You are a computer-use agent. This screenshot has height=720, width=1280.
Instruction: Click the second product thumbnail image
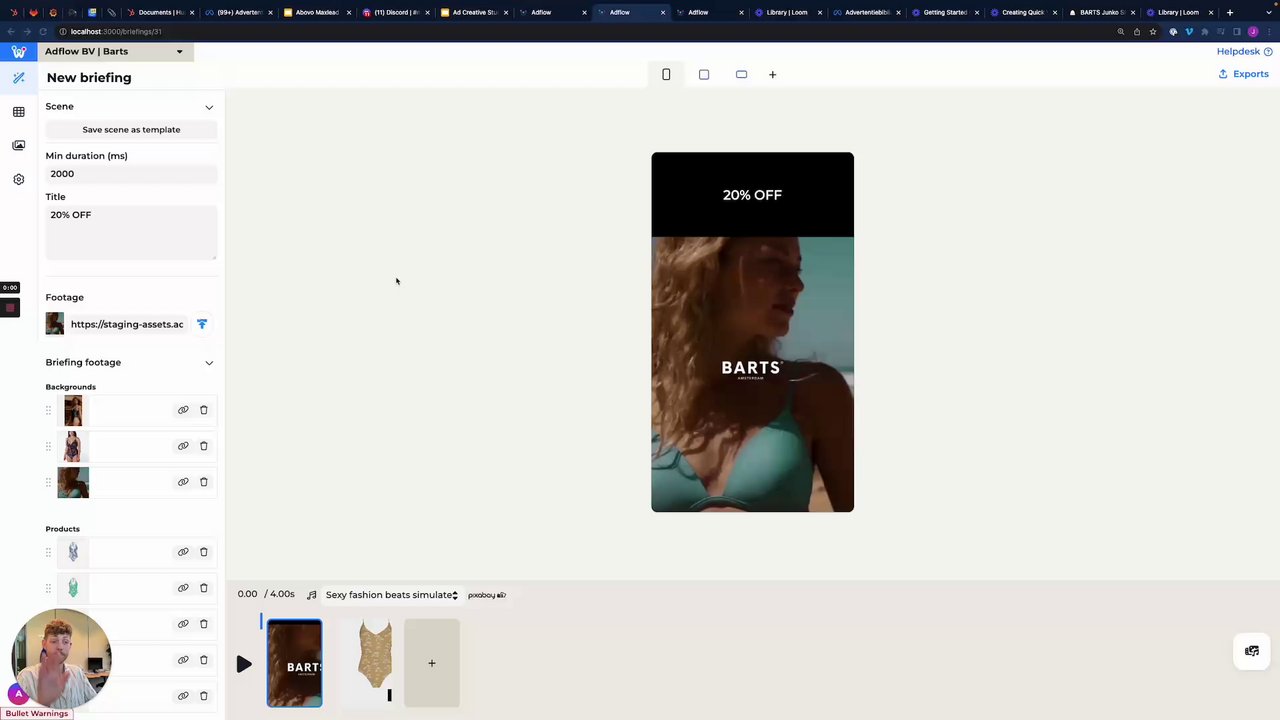tap(73, 588)
